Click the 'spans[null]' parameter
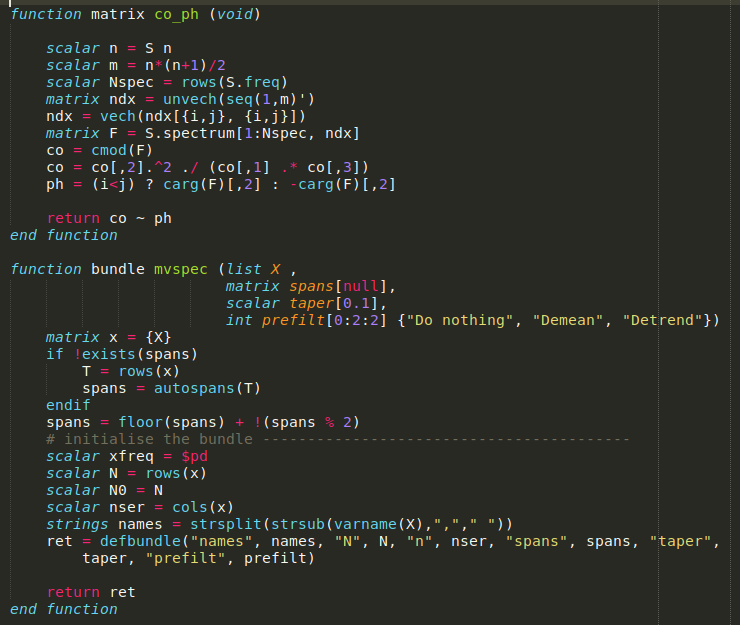Screen dimensions: 740x625 point(338,286)
